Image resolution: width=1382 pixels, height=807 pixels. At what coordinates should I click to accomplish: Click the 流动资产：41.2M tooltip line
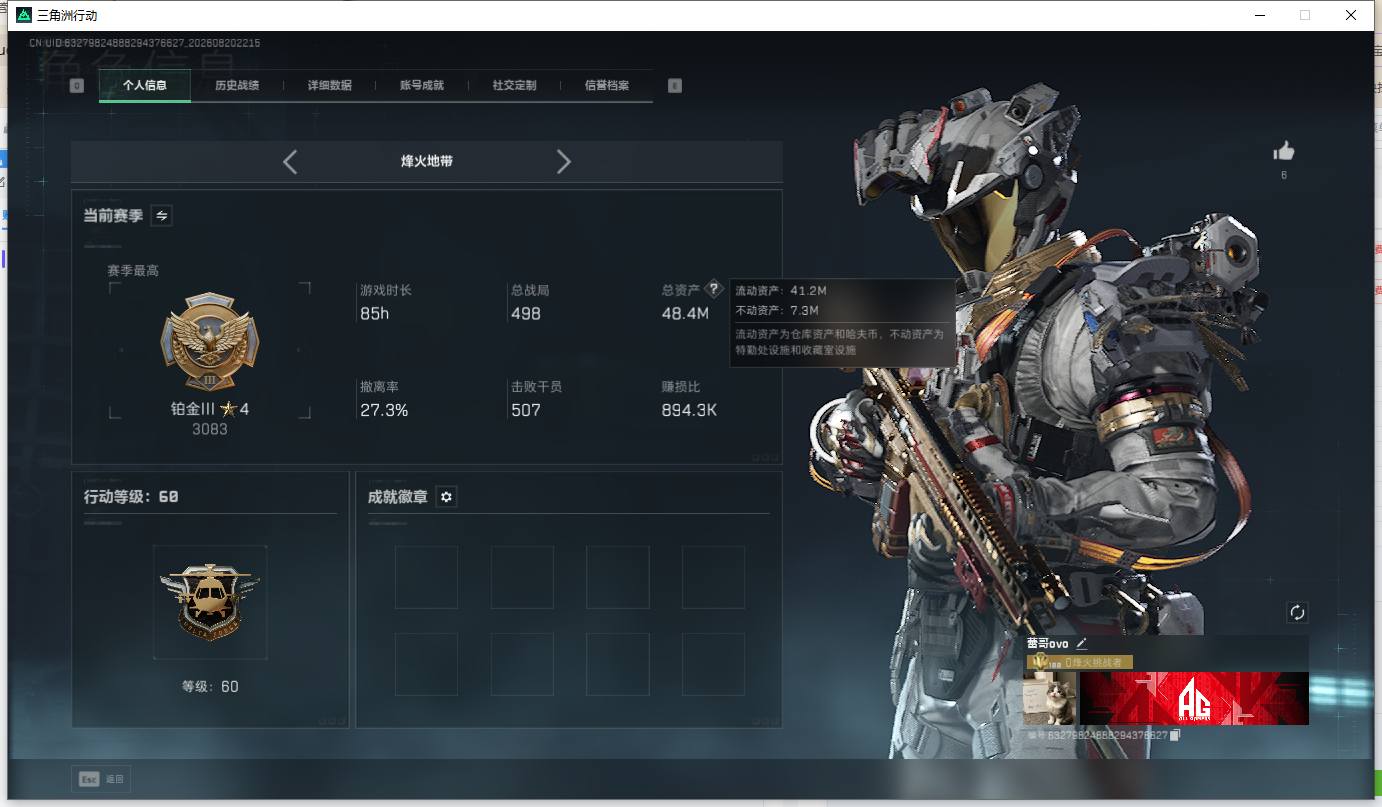click(781, 291)
